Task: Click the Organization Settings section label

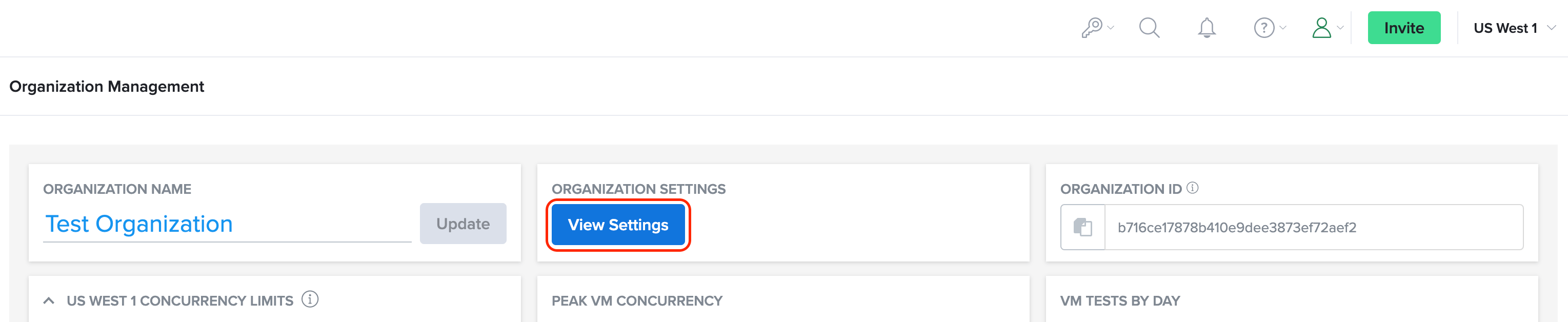Action: click(638, 189)
